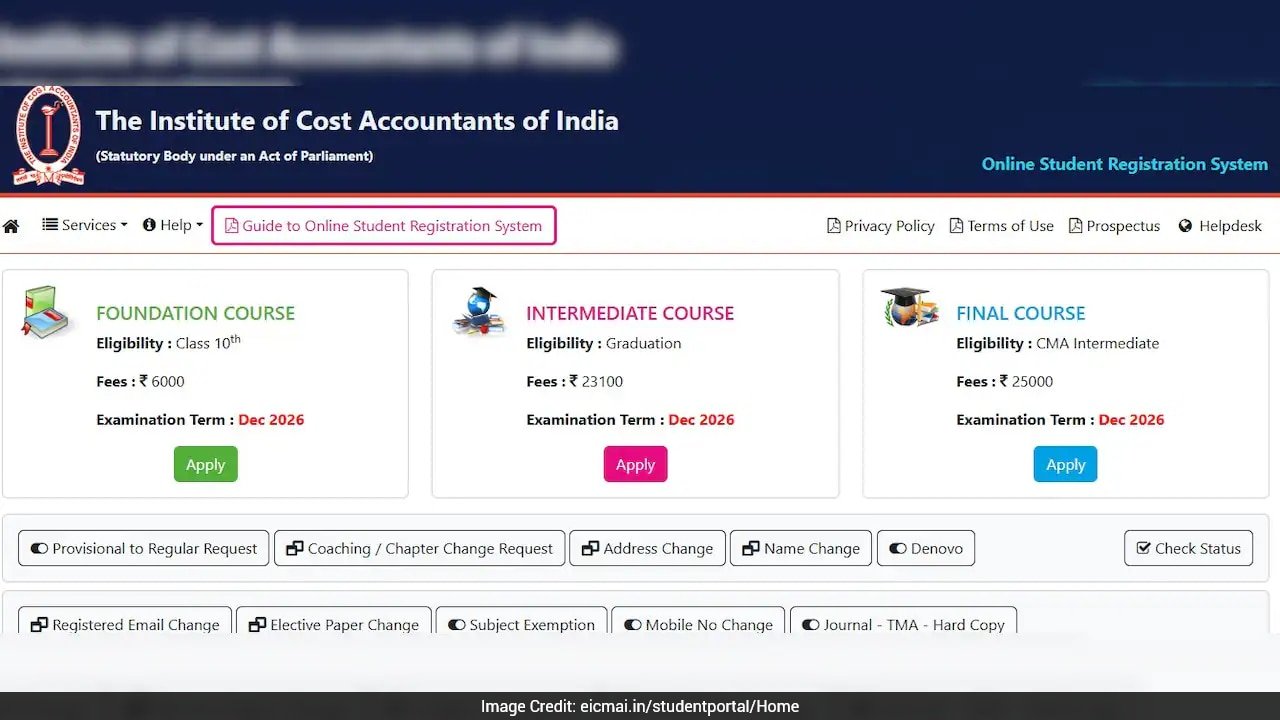Viewport: 1280px width, 720px height.
Task: Apply for the Foundation Course
Action: click(206, 464)
